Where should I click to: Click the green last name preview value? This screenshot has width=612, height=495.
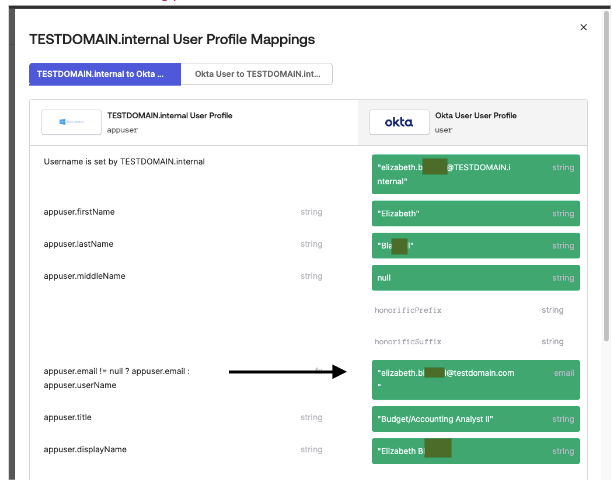tap(474, 245)
